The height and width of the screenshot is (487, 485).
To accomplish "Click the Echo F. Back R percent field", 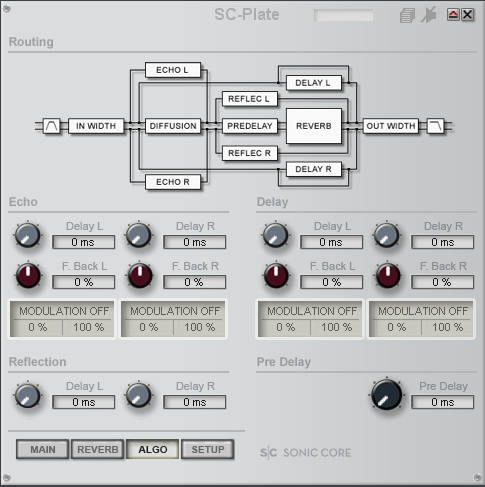I will pyautogui.click(x=195, y=282).
